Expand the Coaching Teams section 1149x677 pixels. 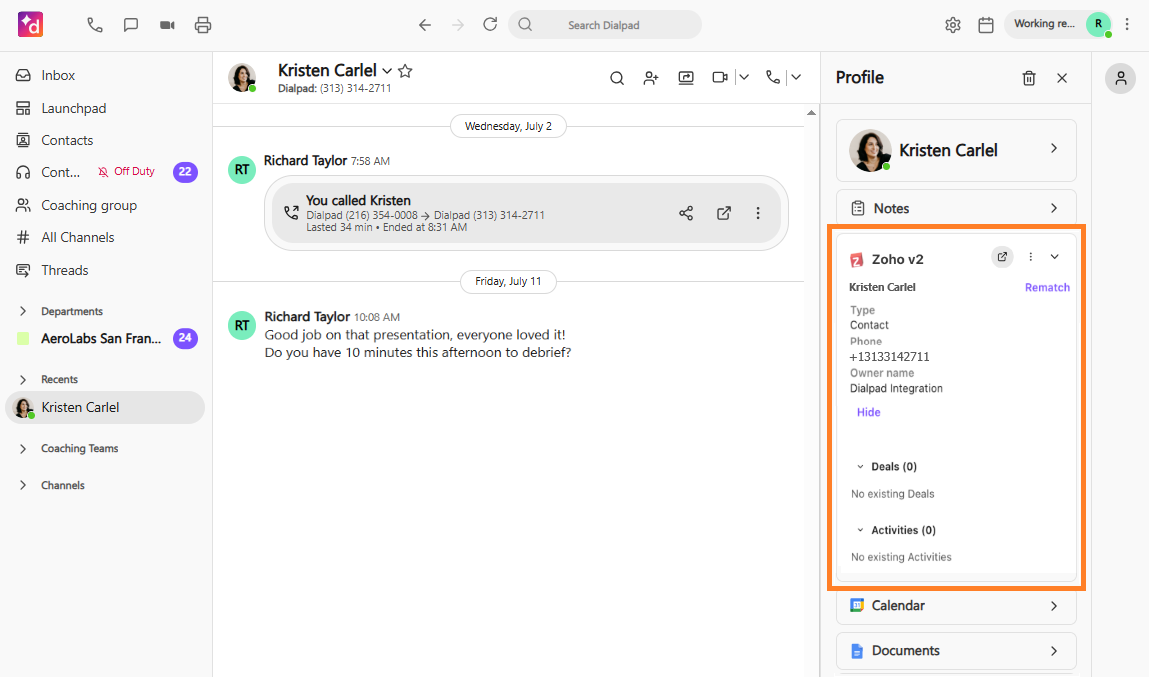coord(23,448)
